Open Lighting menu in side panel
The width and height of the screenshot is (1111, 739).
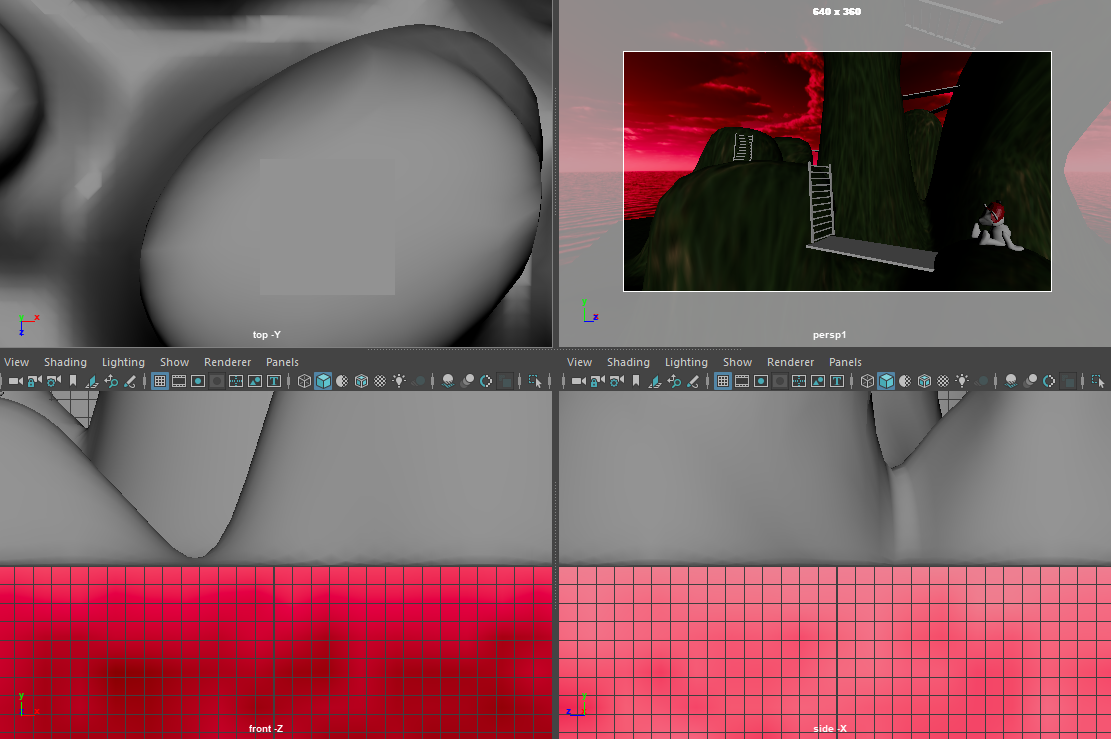coord(686,362)
